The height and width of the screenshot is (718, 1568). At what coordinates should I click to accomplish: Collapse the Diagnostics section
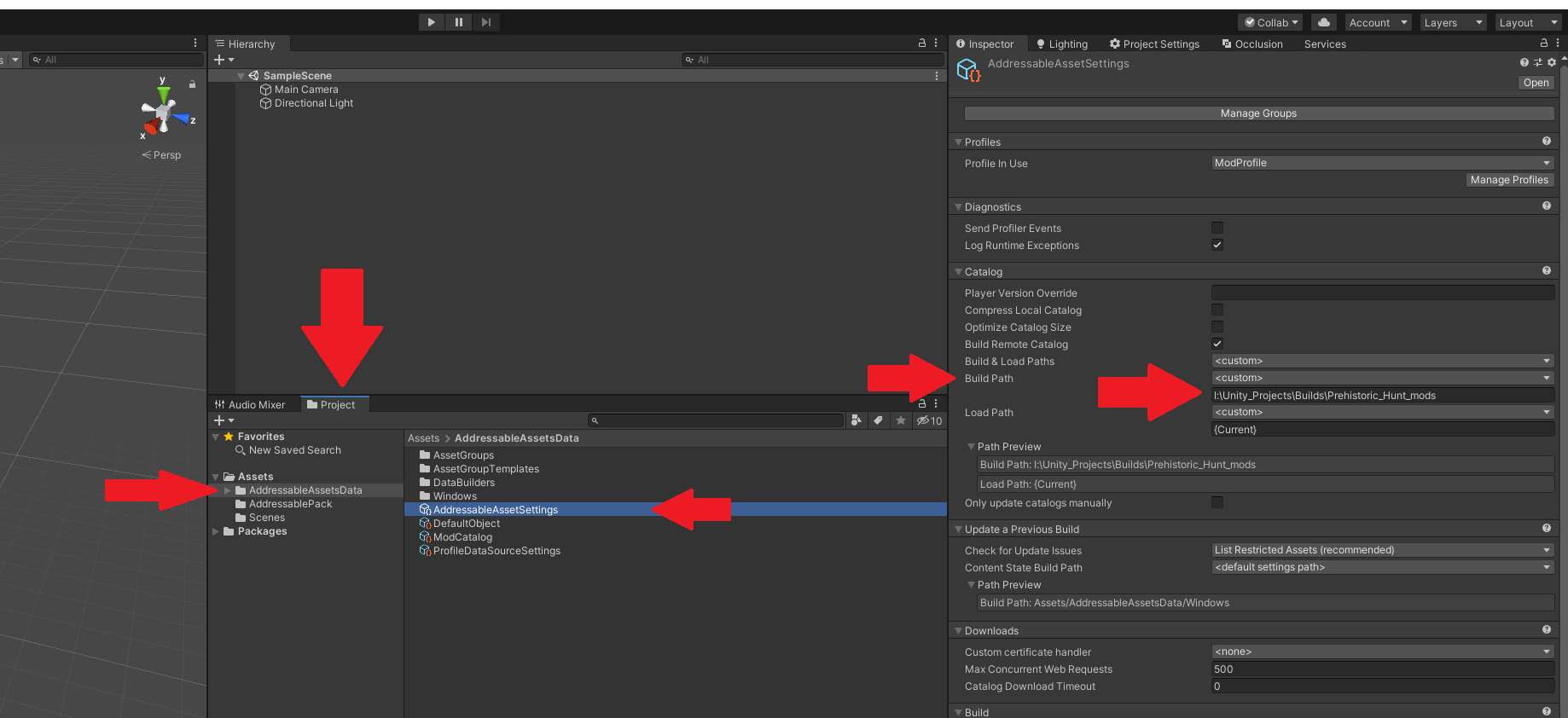coord(959,206)
